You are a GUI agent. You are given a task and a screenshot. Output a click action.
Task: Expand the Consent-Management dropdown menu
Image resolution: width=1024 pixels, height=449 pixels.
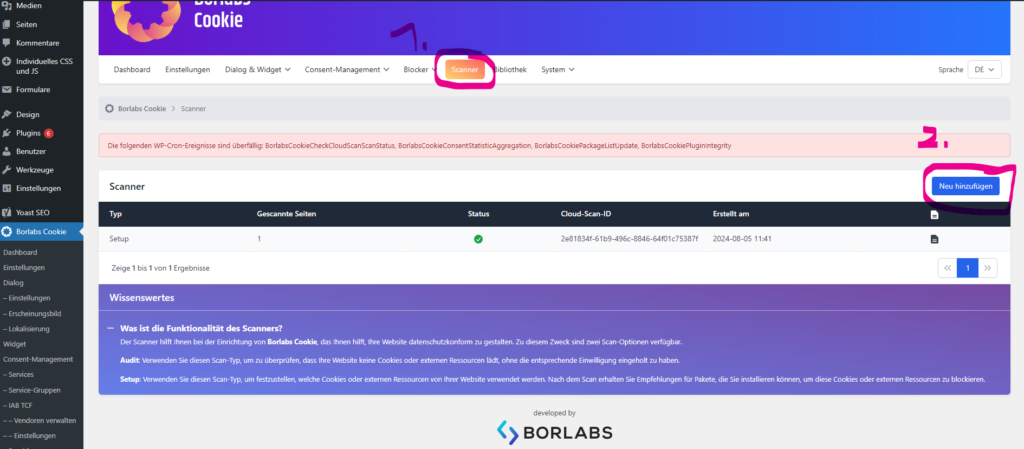(347, 70)
